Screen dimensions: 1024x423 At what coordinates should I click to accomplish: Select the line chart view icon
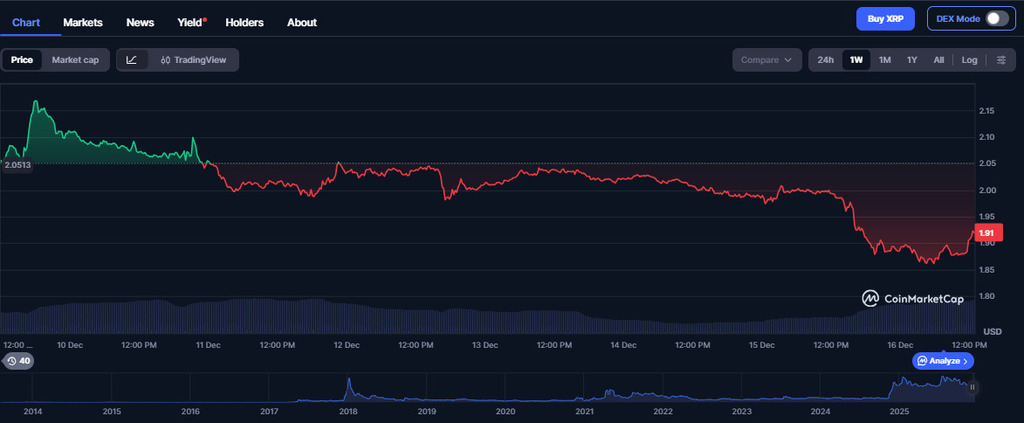pyautogui.click(x=132, y=60)
